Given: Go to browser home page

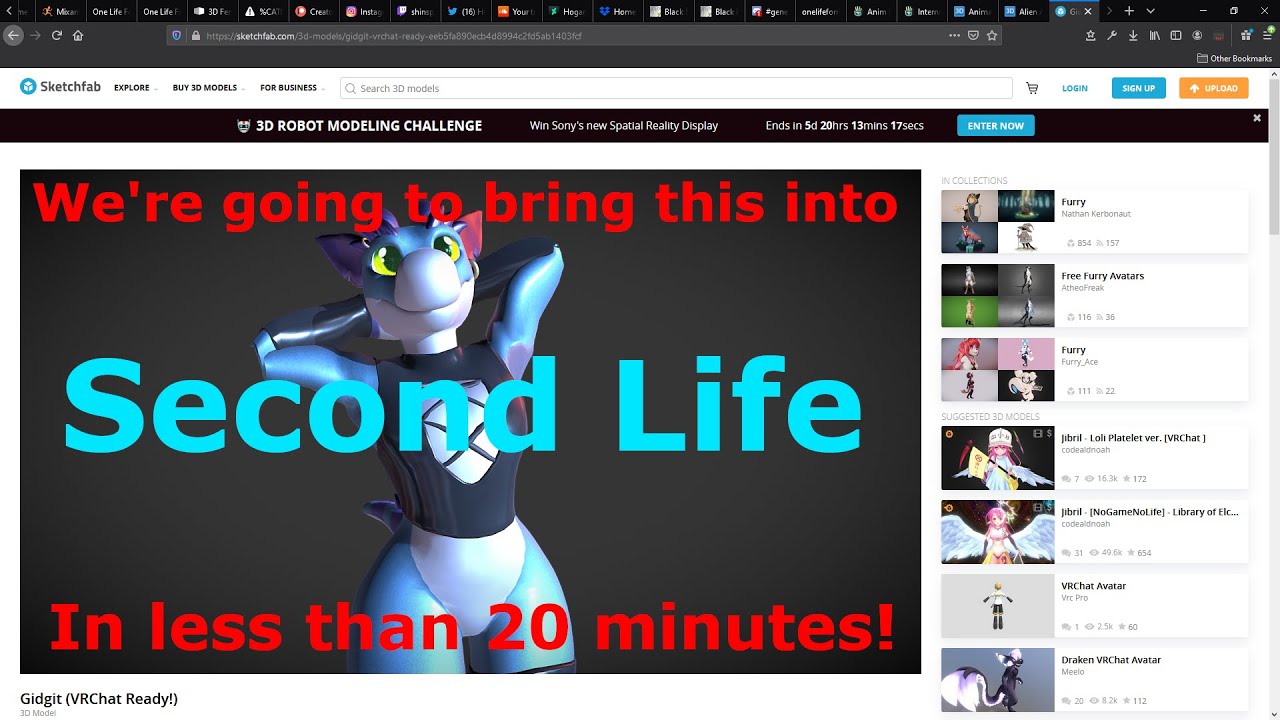Looking at the screenshot, I should point(78,35).
